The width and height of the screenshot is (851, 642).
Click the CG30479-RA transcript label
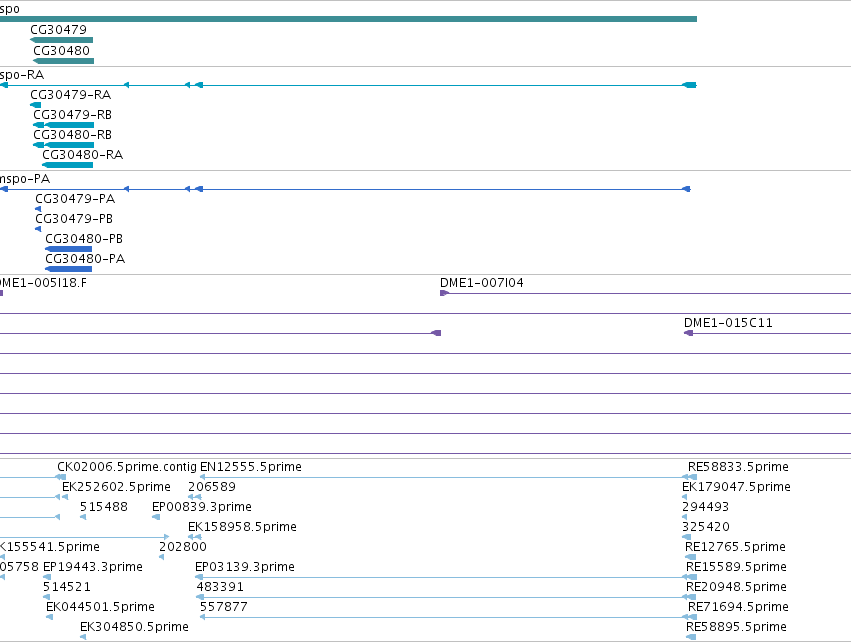pos(71,95)
